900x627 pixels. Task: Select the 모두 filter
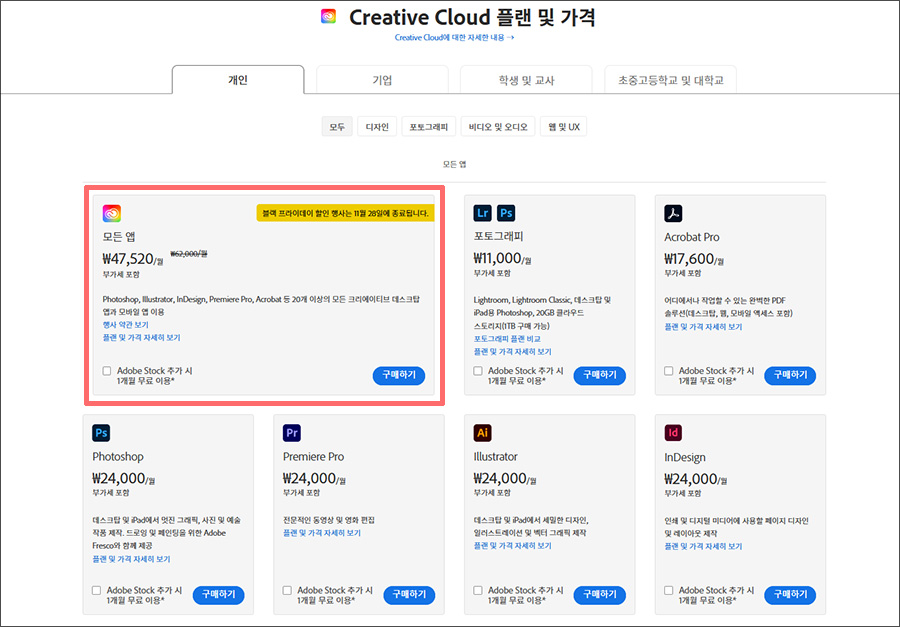point(337,127)
